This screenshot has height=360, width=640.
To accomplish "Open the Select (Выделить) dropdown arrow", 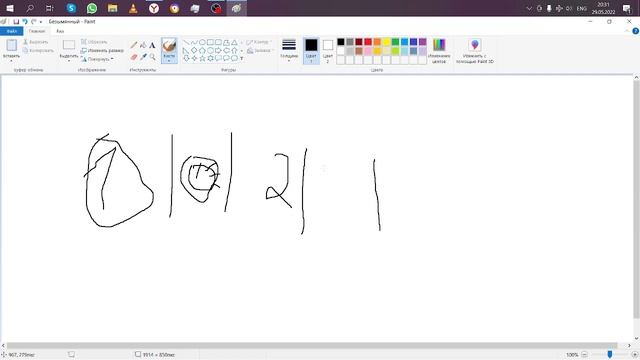I will pyautogui.click(x=69, y=61).
